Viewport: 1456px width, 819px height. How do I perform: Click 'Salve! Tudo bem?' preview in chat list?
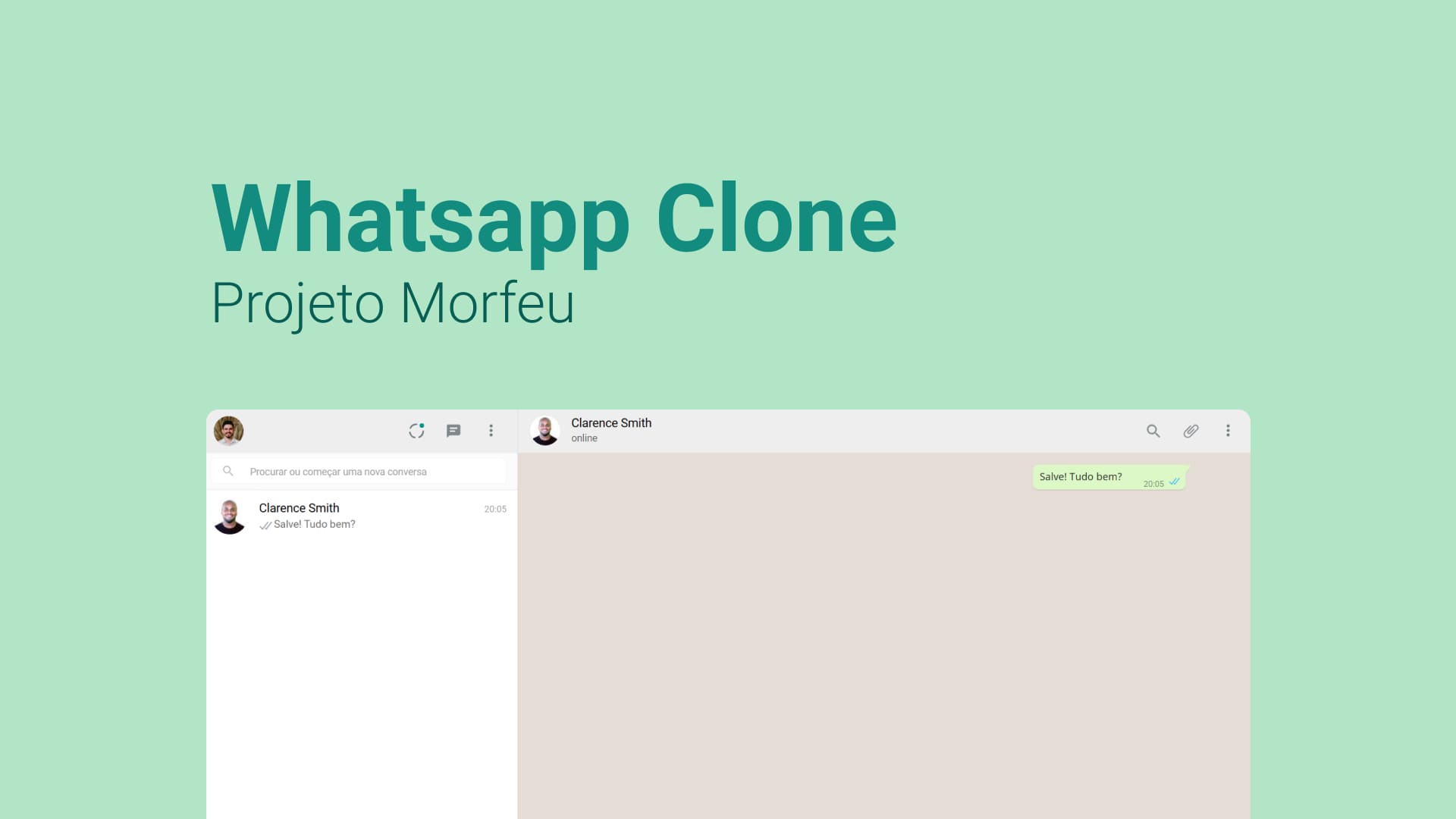(315, 524)
